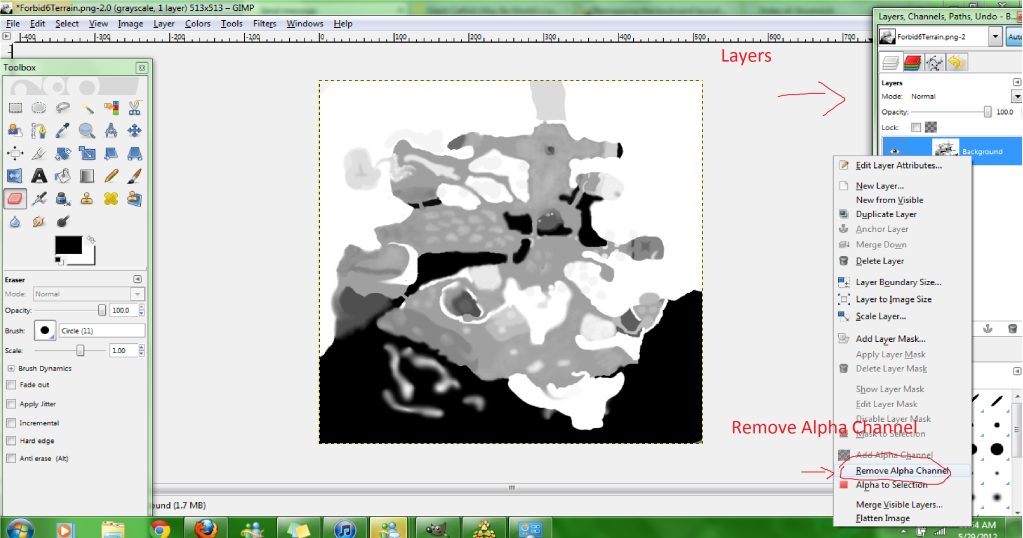This screenshot has width=1023, height=538.
Task: Open the Forbid6Terrain.png-2 image selector dropdown
Action: click(995, 37)
